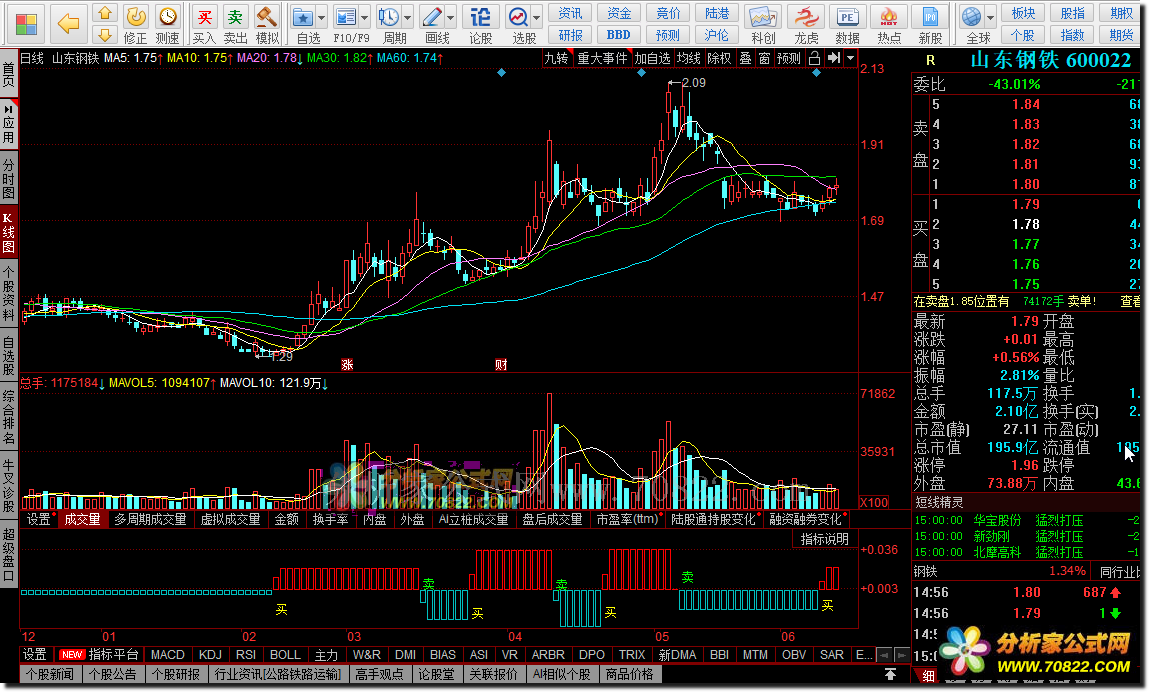Image resolution: width=1150 pixels, height=692 pixels.
Task: Click the 买入 buy icon
Action: click(204, 23)
